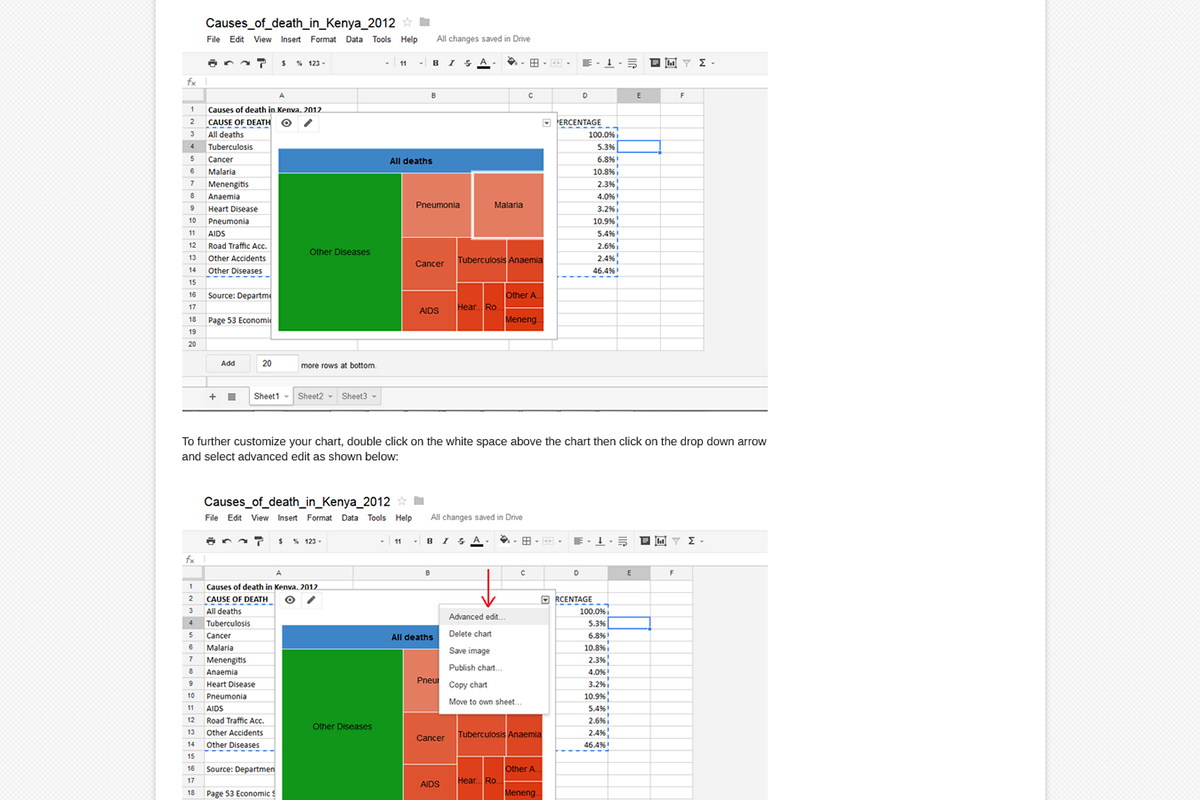Expand the Sheet2 tab dropdown arrow
1200x800 pixels.
pyautogui.click(x=330, y=396)
